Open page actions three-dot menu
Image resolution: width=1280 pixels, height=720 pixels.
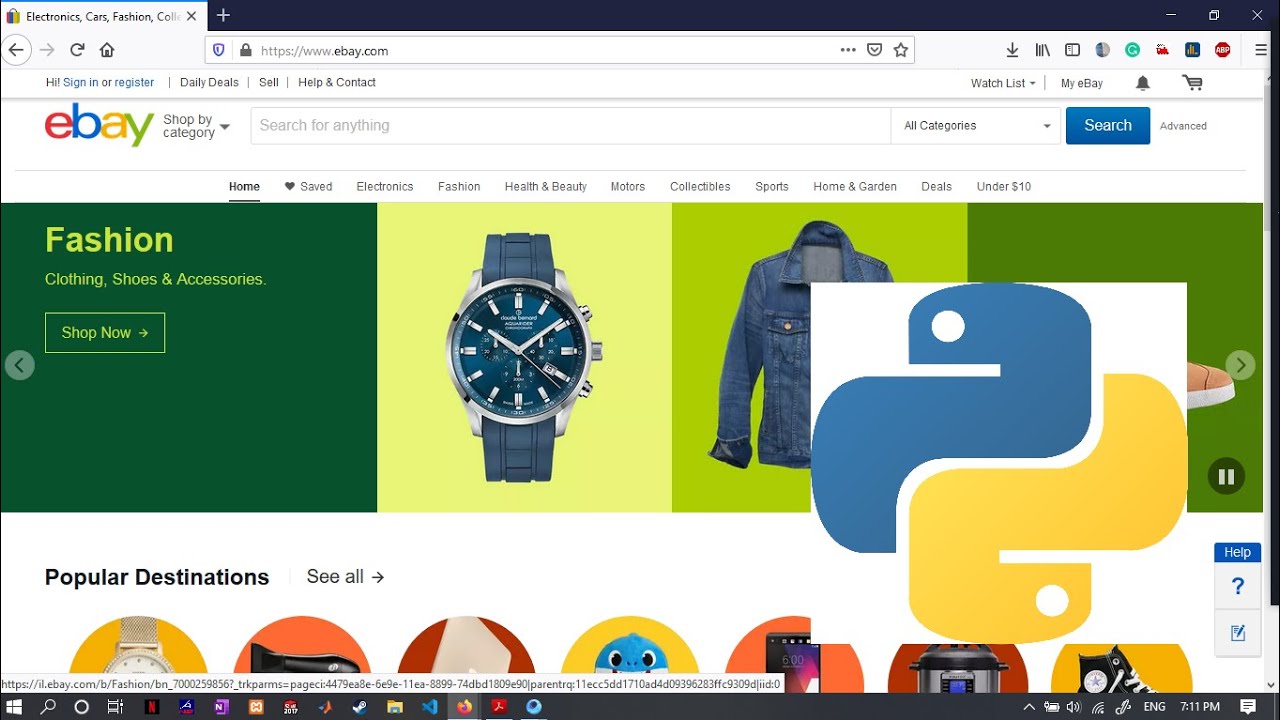pos(848,50)
